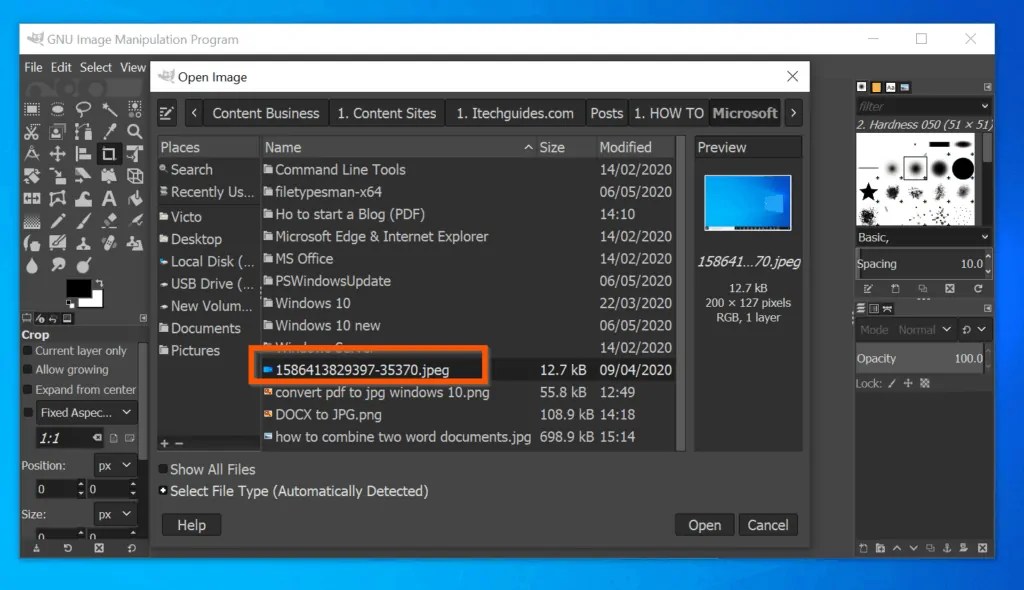Select the Eraser tool

click(x=108, y=221)
